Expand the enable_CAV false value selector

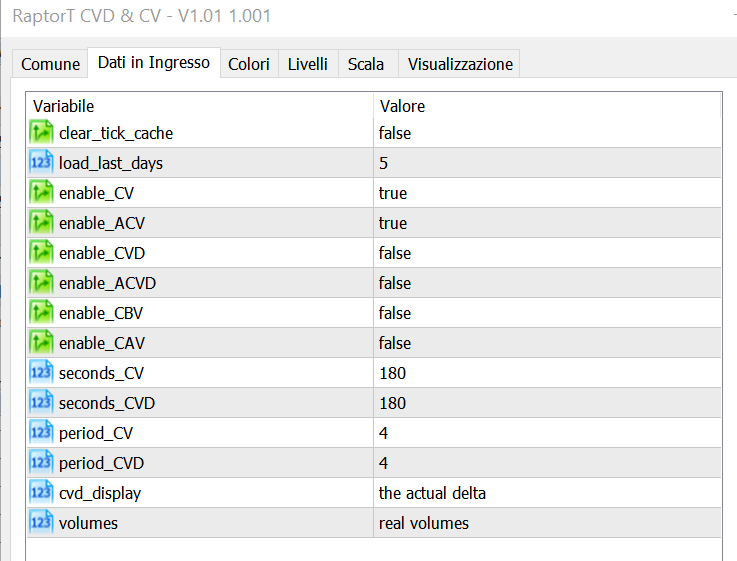click(395, 343)
